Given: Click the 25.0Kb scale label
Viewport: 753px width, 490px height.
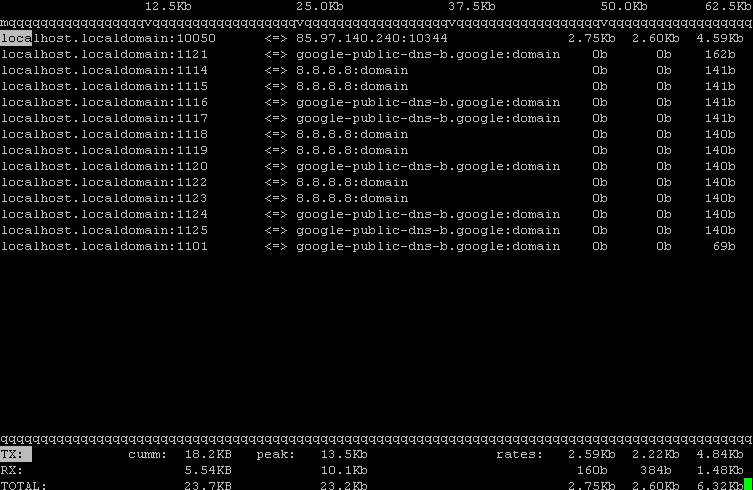Looking at the screenshot, I should [320, 6].
